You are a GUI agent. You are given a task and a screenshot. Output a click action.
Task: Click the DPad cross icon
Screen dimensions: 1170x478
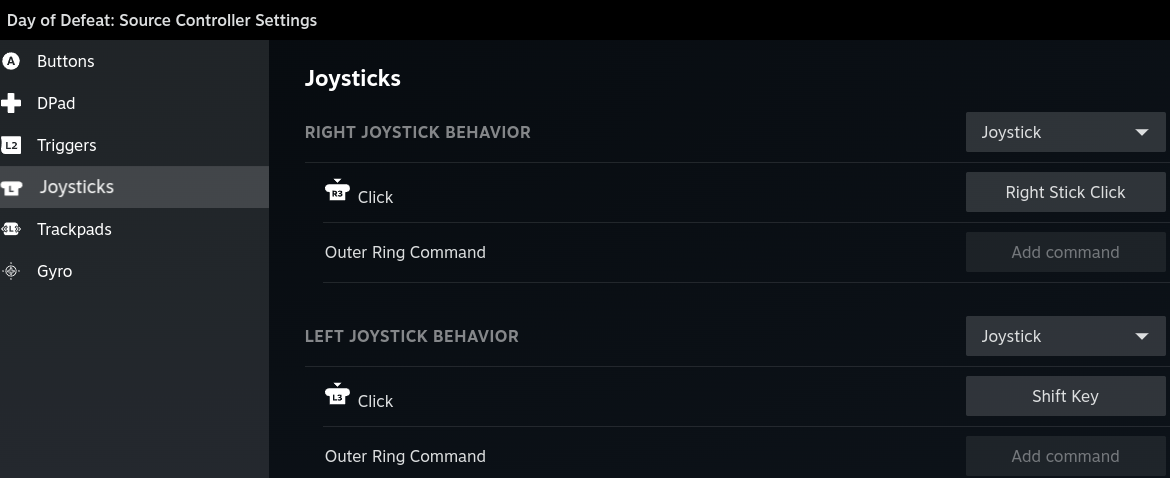point(11,103)
